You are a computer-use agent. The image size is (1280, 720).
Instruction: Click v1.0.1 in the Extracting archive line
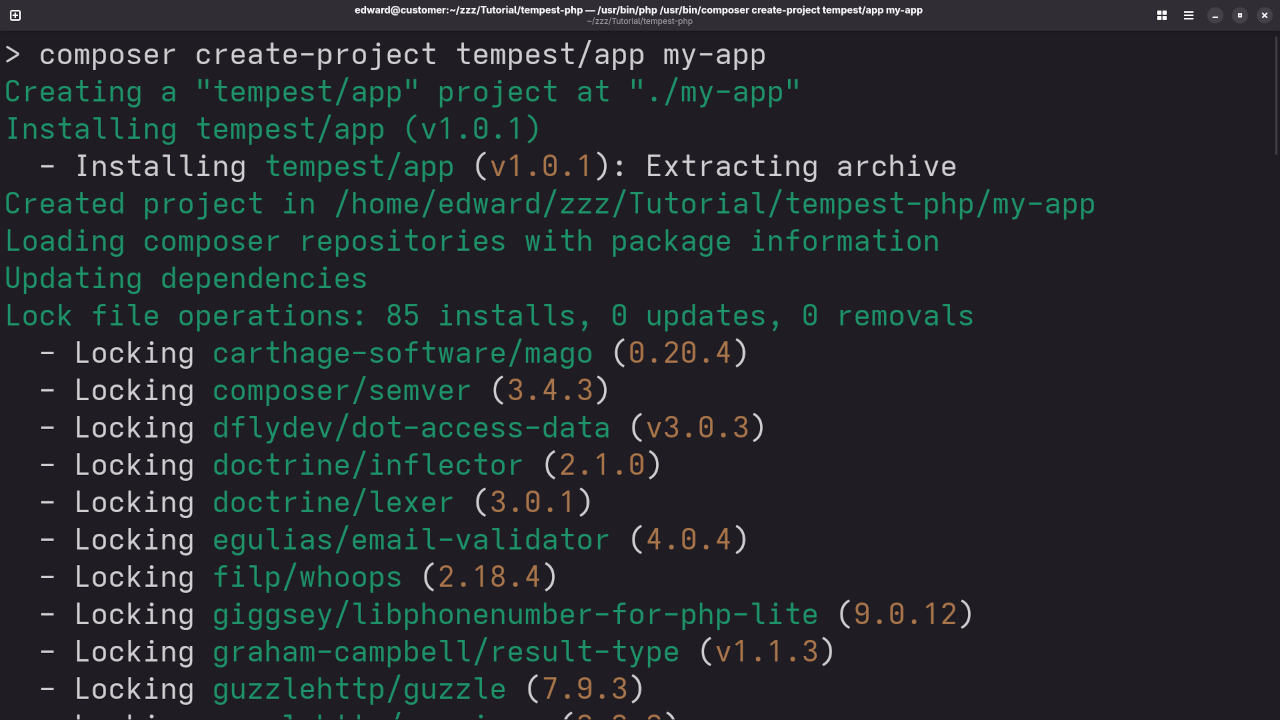pyautogui.click(x=541, y=166)
